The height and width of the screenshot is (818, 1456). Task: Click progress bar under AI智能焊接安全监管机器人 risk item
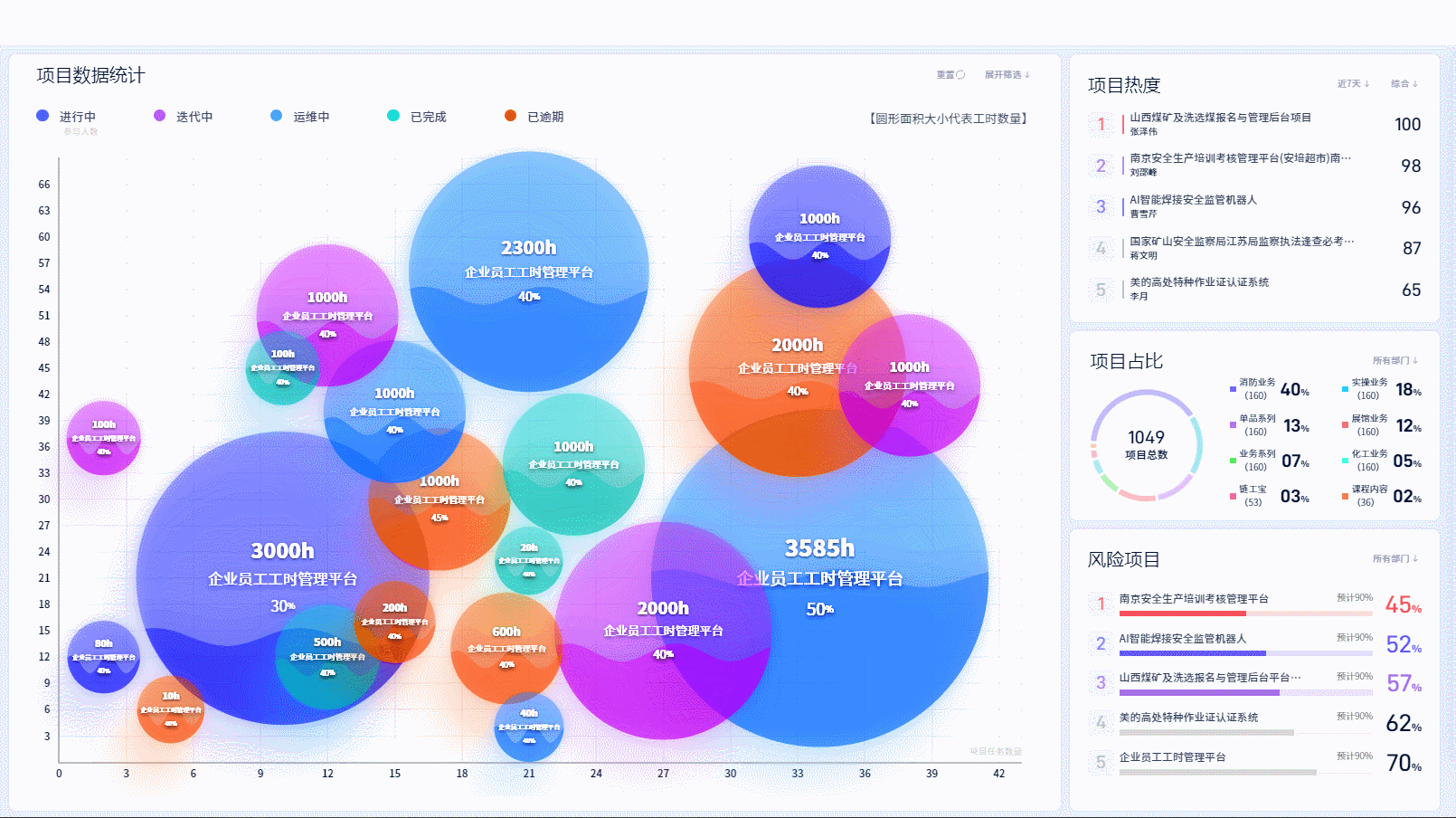[x=1245, y=653]
